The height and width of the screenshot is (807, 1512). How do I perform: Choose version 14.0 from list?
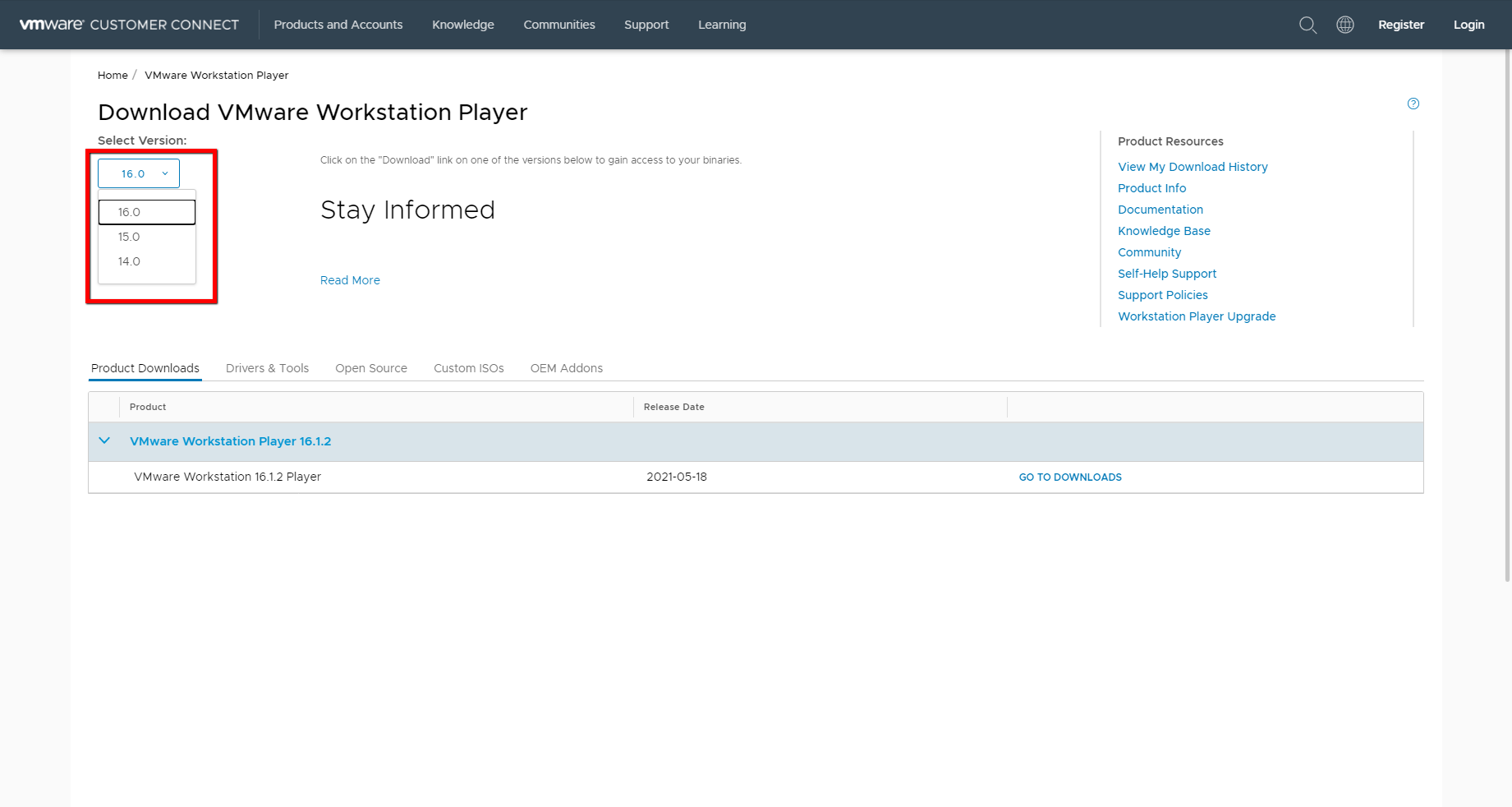click(147, 261)
